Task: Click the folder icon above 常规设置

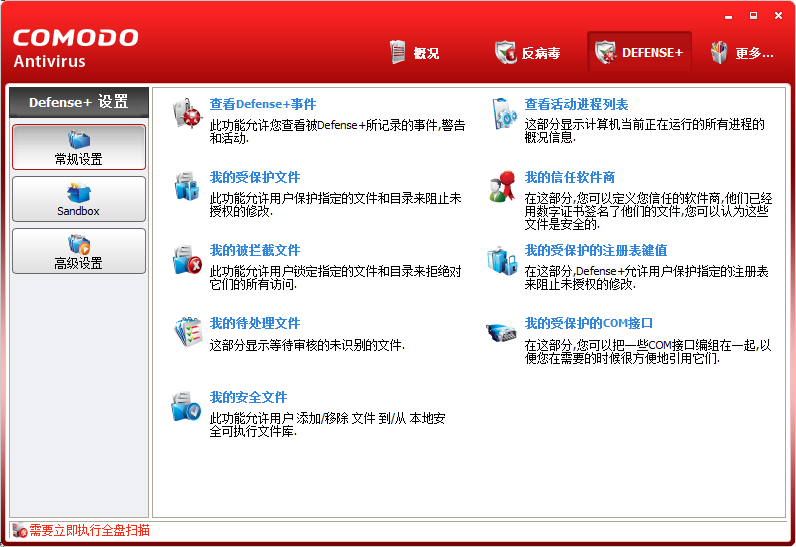Action: click(79, 140)
